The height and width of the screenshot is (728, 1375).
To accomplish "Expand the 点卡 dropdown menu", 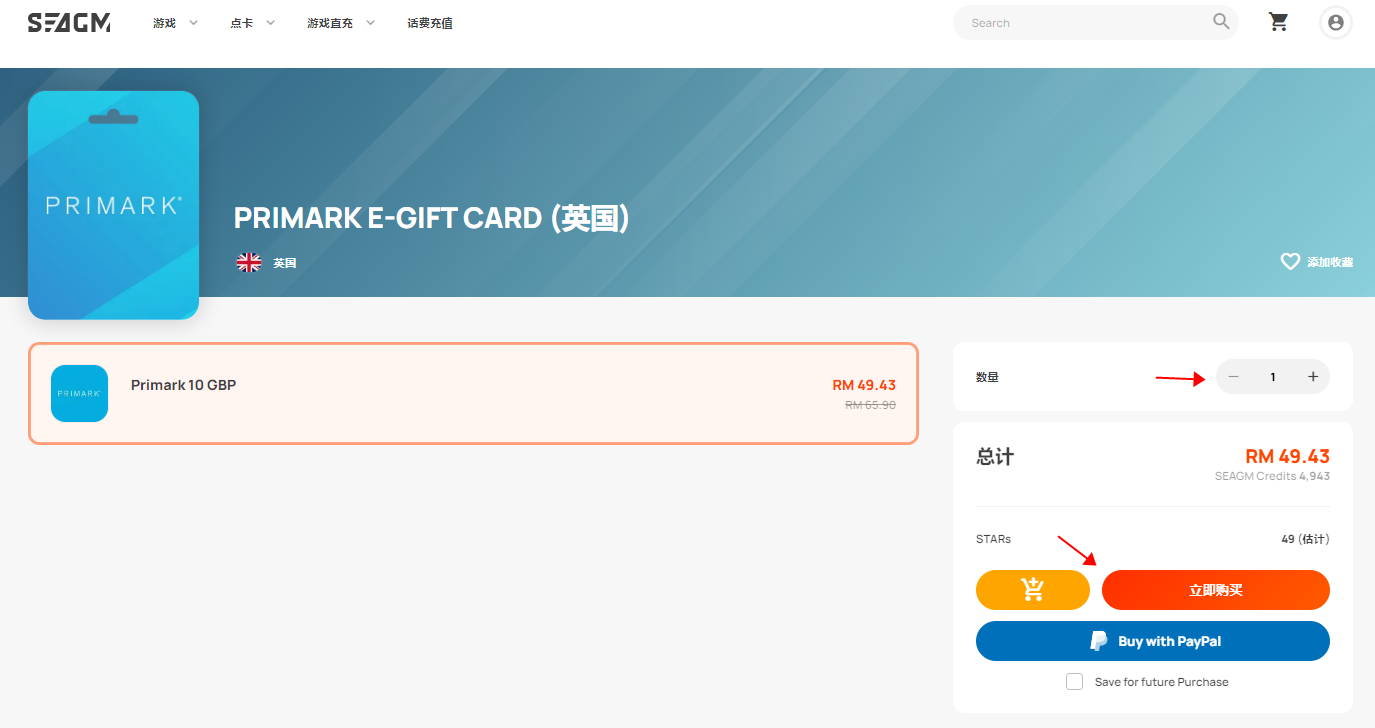I will 252,23.
